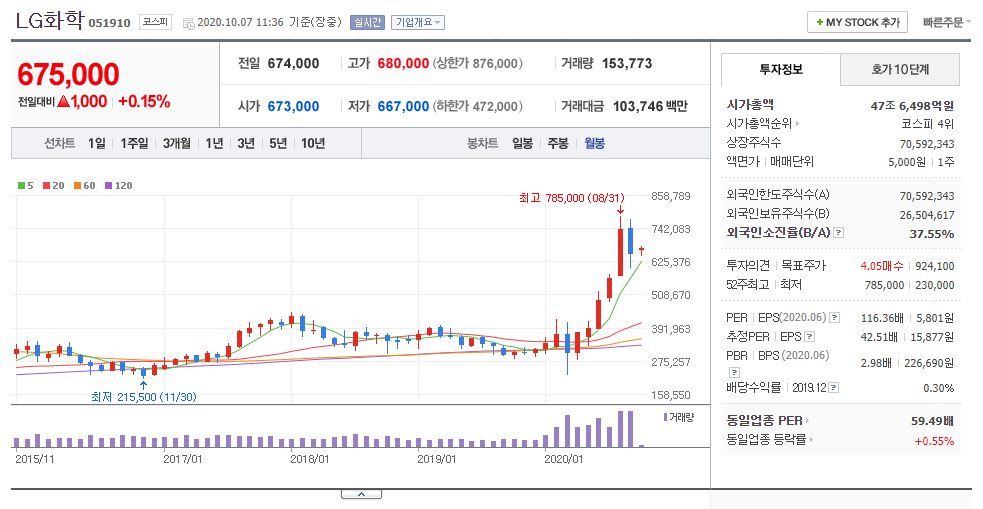
Task: Open the 기업개요 dropdown
Action: (418, 23)
